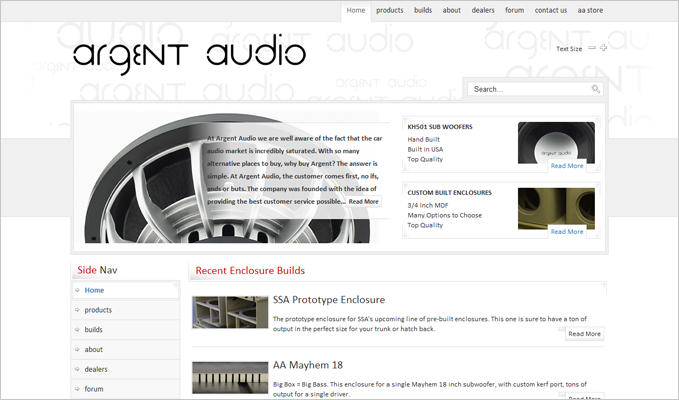Open the Home tab in top navigation
The height and width of the screenshot is (400, 679).
[x=356, y=10]
